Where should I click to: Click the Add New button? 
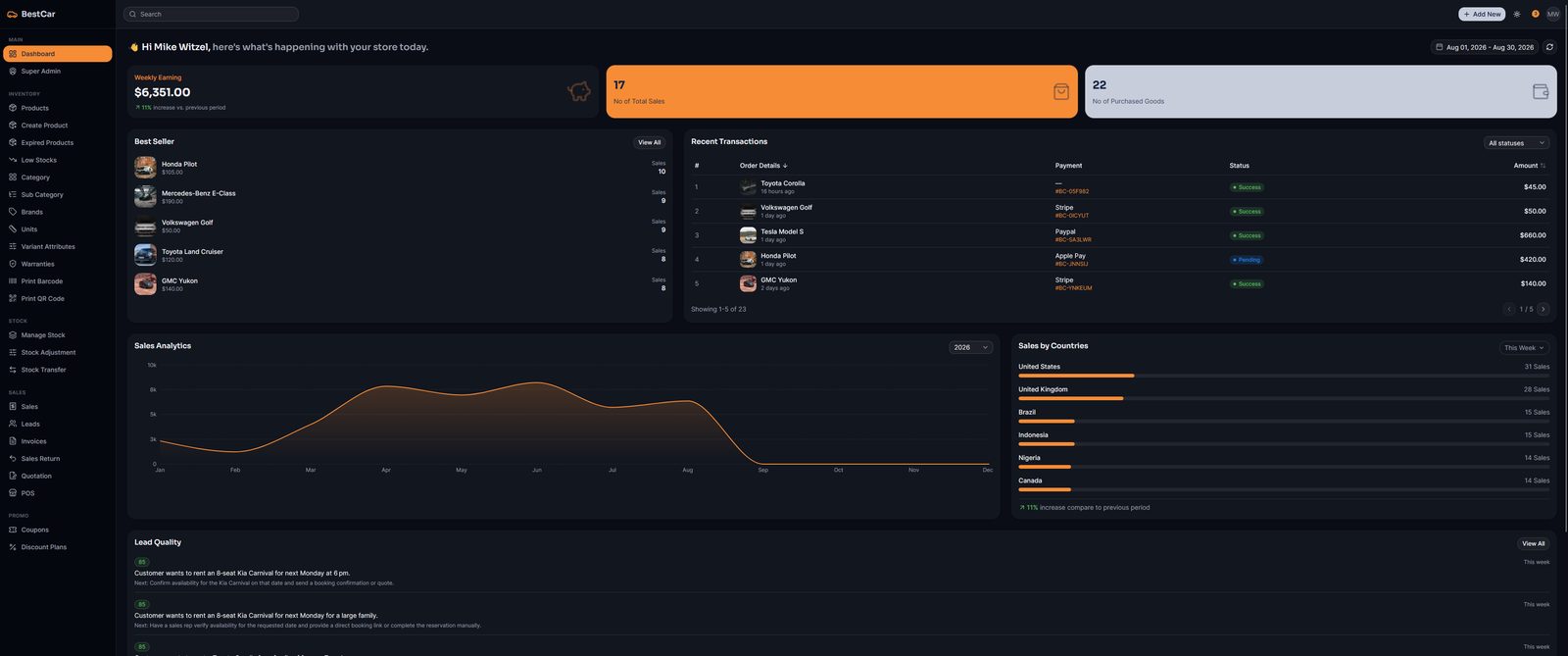[x=1482, y=14]
